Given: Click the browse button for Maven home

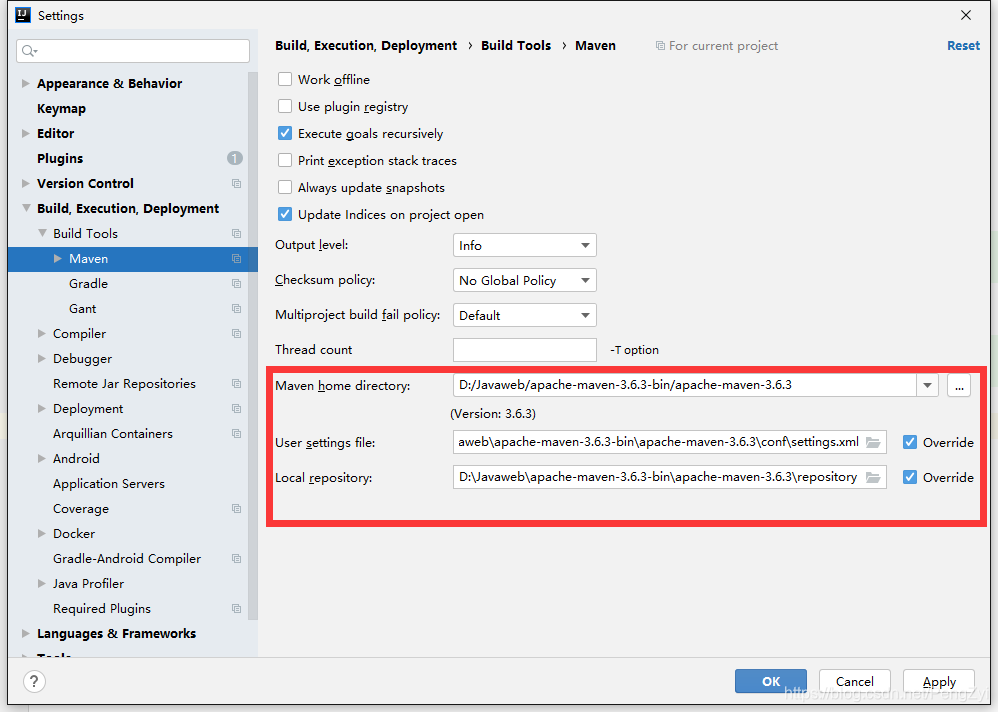Looking at the screenshot, I should (x=958, y=385).
